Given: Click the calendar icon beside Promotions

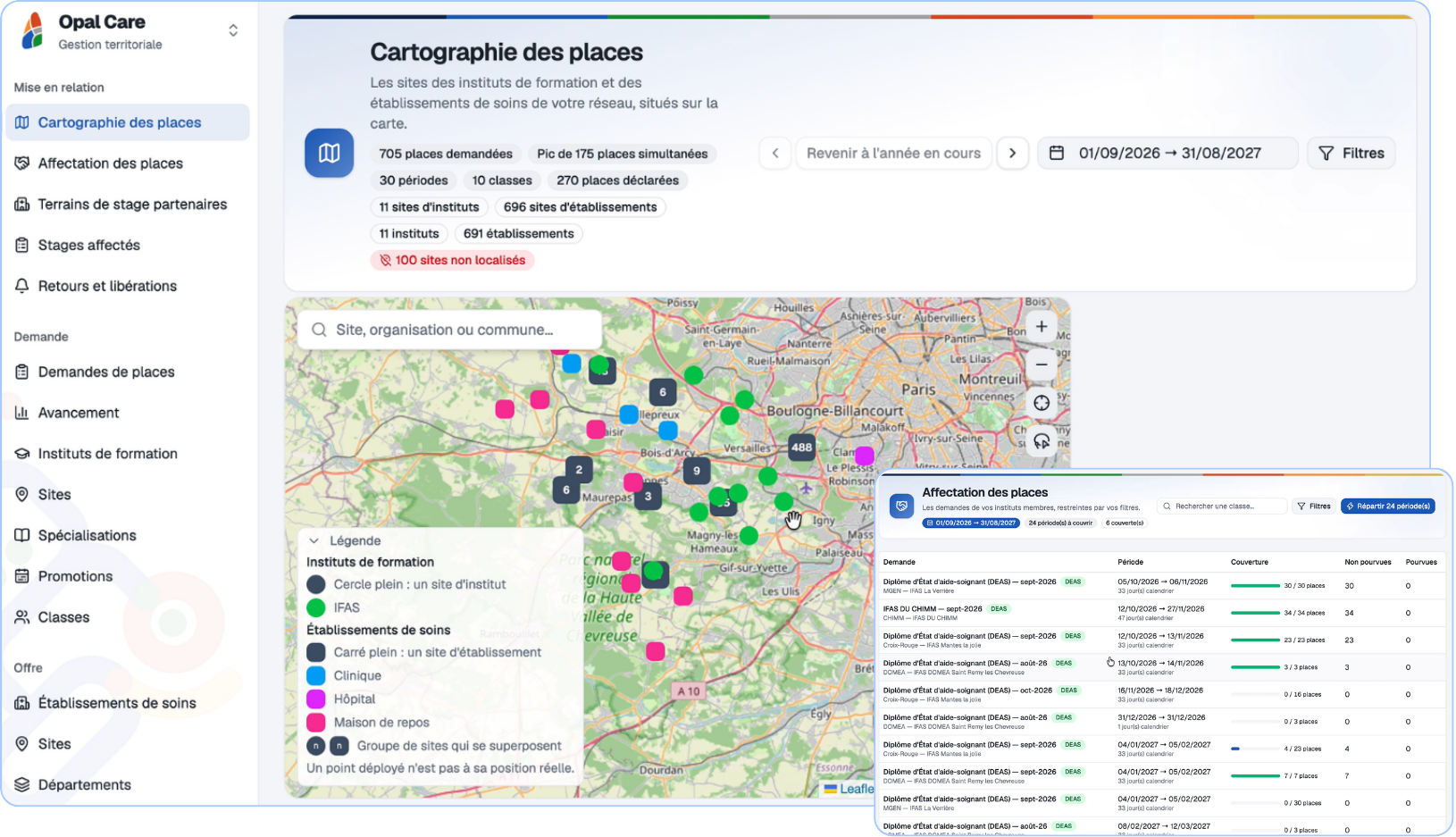Looking at the screenshot, I should (22, 576).
